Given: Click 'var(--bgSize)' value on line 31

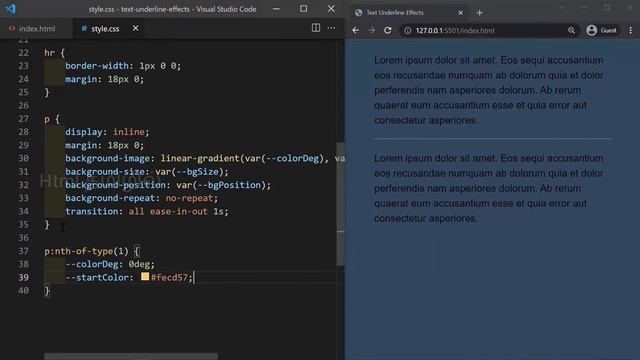Looking at the screenshot, I should [x=189, y=171].
